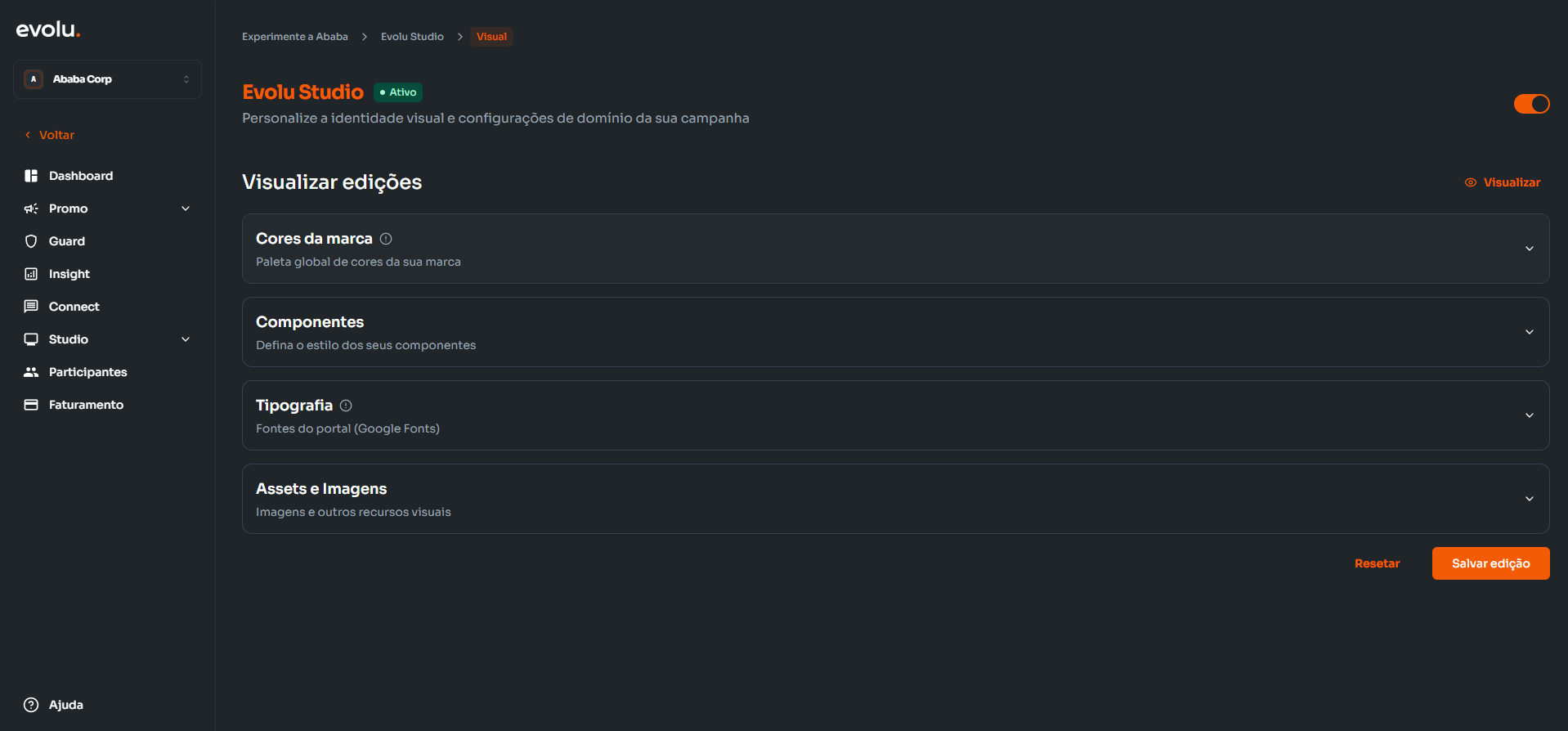Image resolution: width=1568 pixels, height=731 pixels.
Task: Click the Connect chat icon
Action: pos(31,307)
